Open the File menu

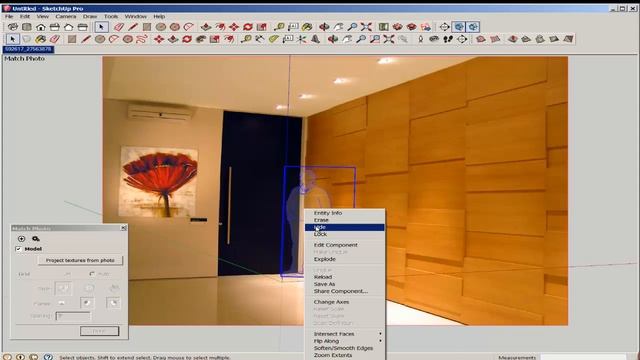click(9, 16)
